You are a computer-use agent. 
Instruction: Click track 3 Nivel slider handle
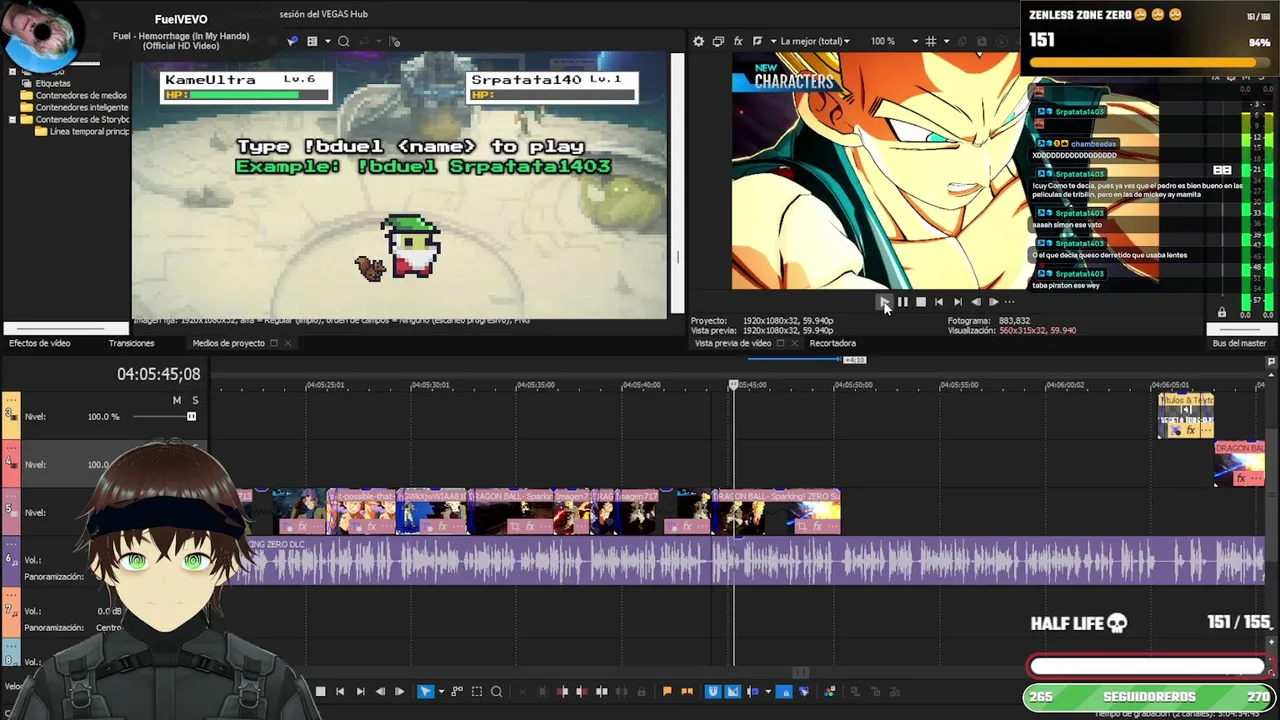tap(191, 416)
